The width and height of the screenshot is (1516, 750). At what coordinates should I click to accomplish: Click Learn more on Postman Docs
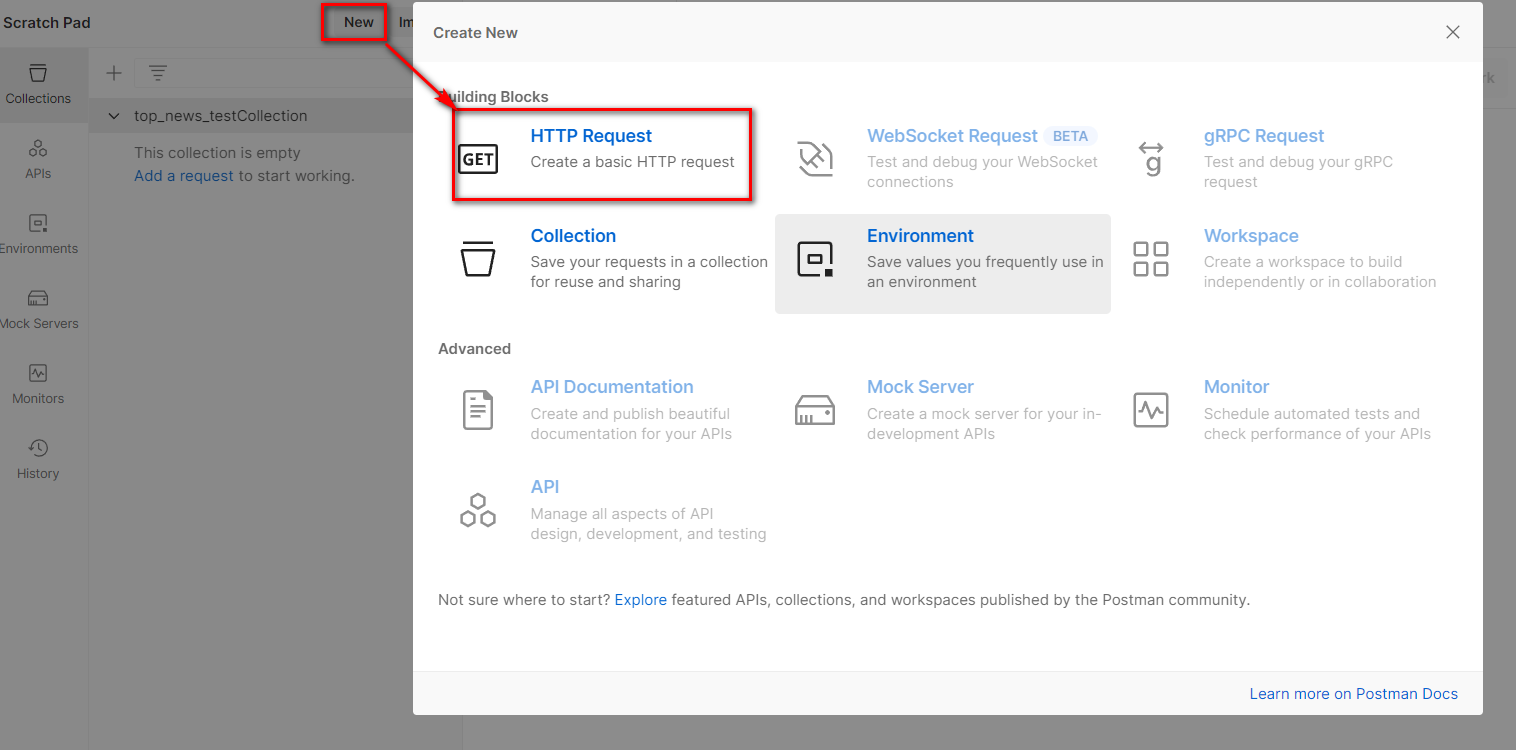click(1353, 694)
